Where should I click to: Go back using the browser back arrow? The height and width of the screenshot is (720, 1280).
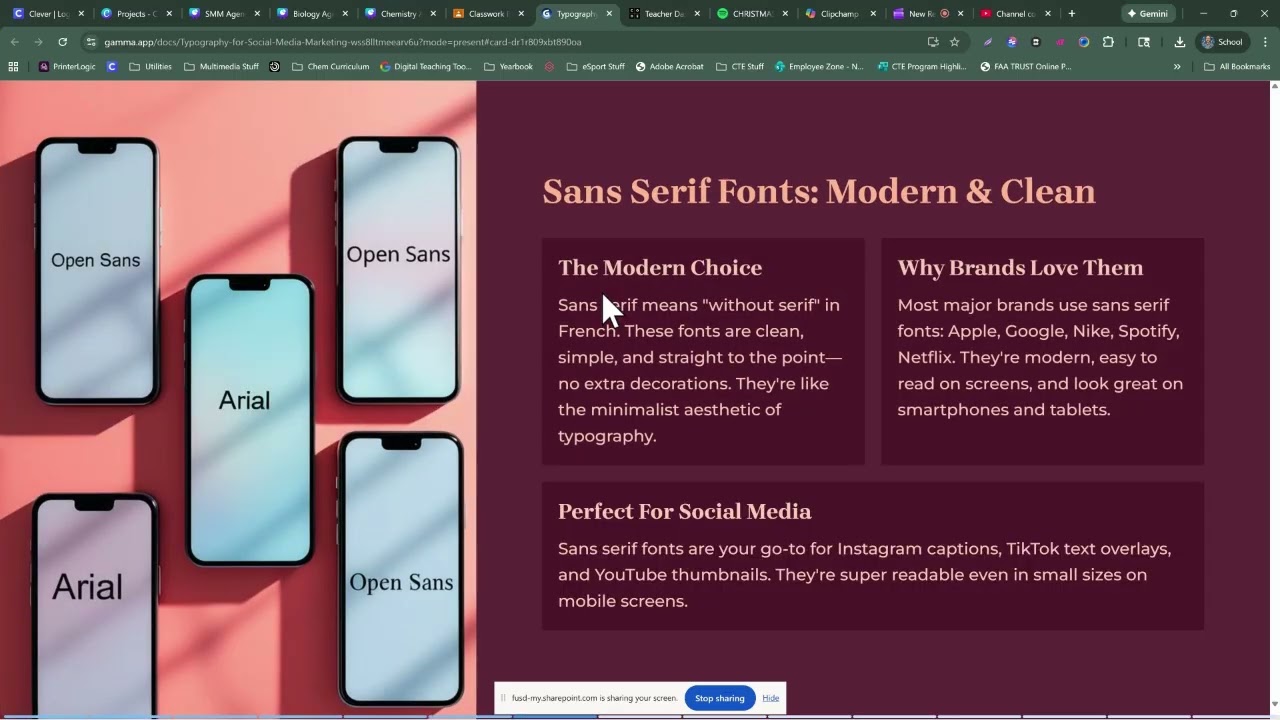pos(14,42)
